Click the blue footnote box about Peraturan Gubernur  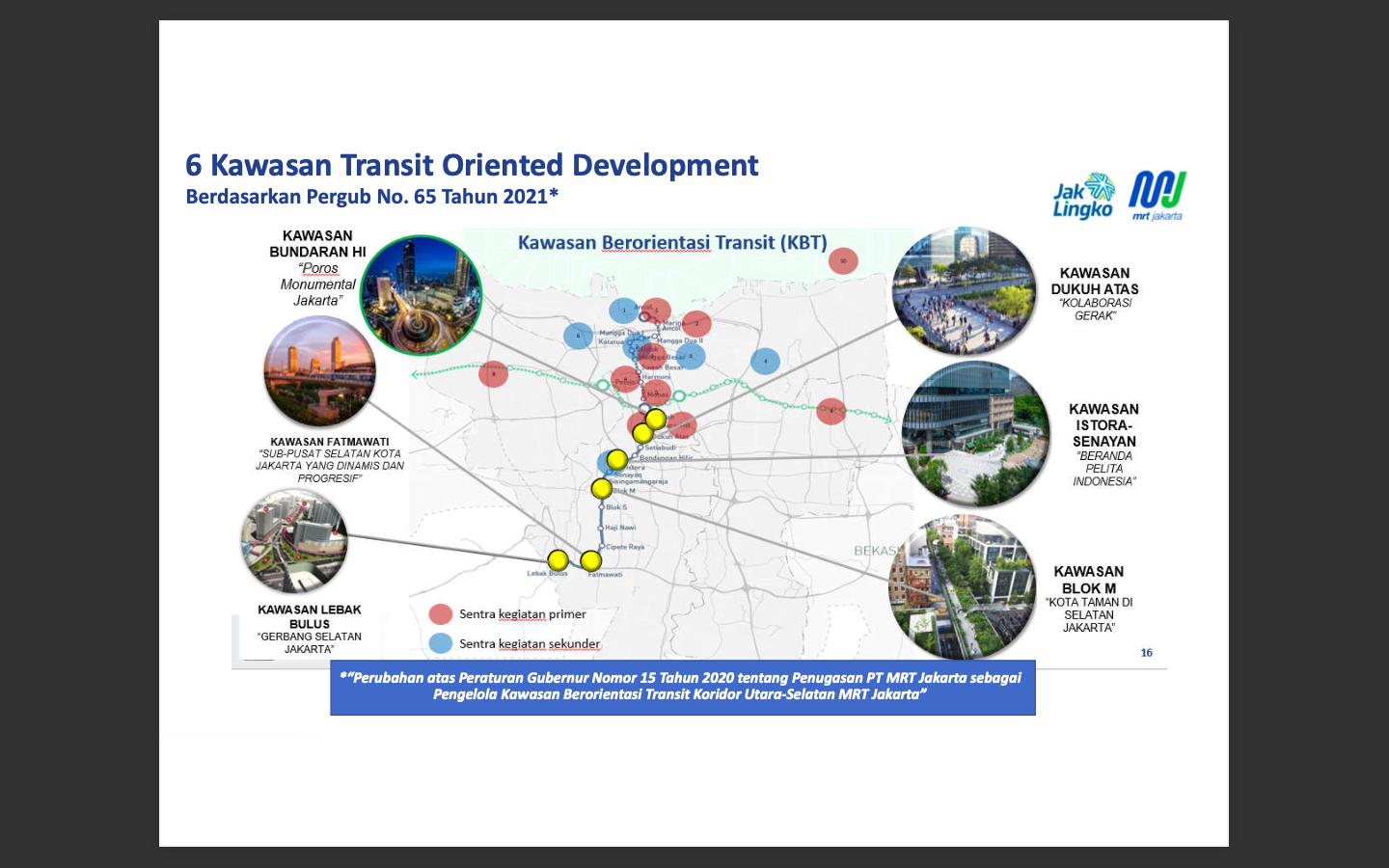[x=682, y=687]
